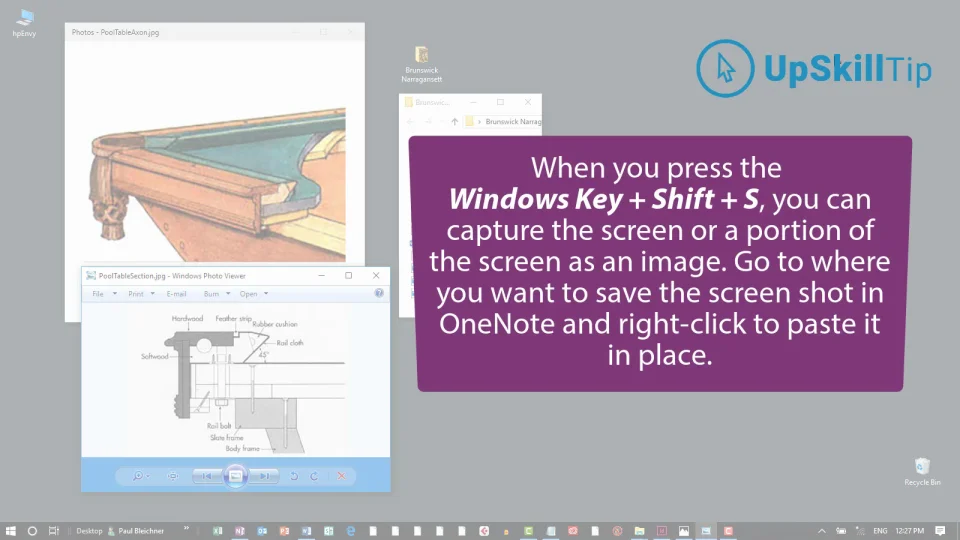Click the Cortana circle on taskbar

[32, 531]
